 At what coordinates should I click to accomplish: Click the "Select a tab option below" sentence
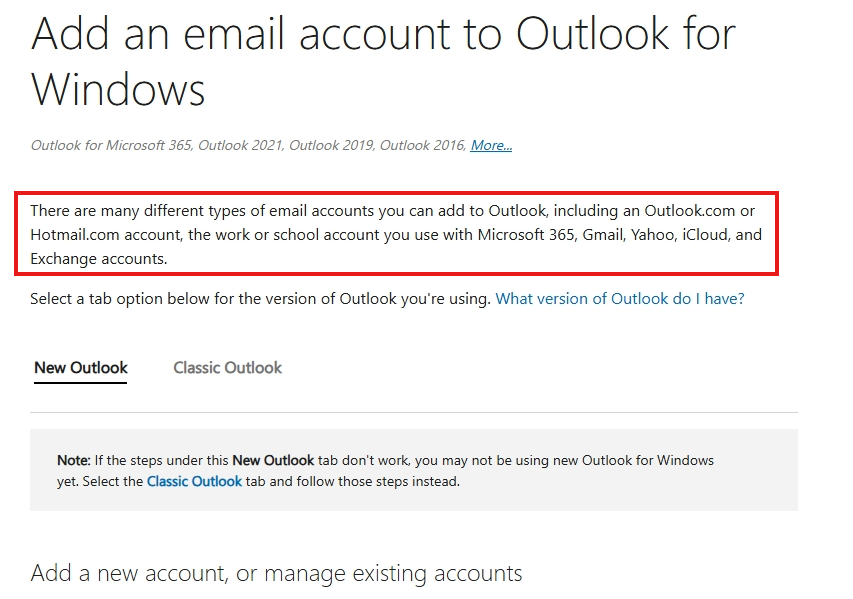tap(261, 299)
